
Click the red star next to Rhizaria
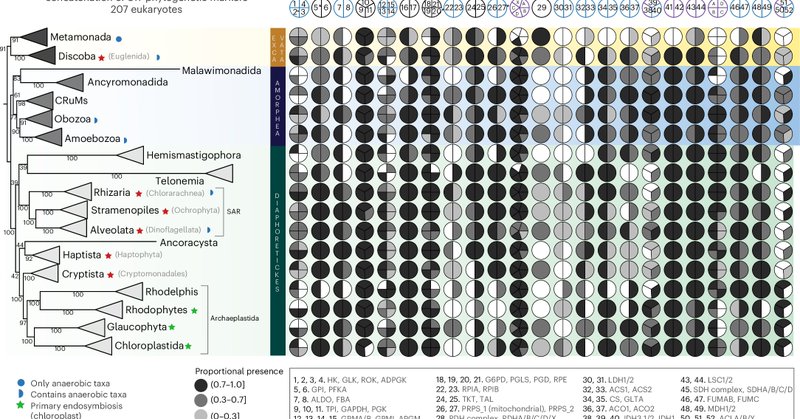click(x=139, y=193)
